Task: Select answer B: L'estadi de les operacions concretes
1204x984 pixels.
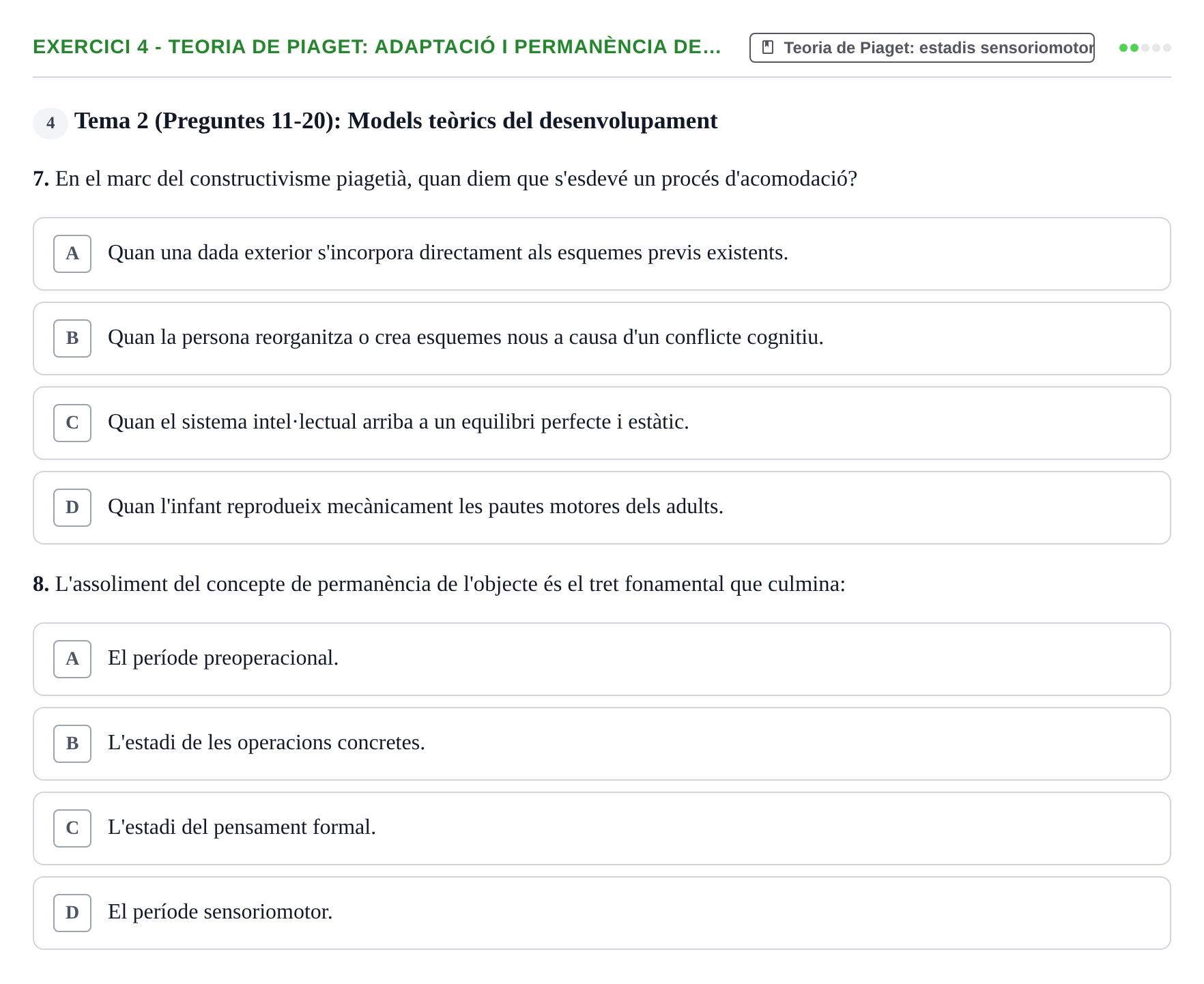Action: click(602, 744)
